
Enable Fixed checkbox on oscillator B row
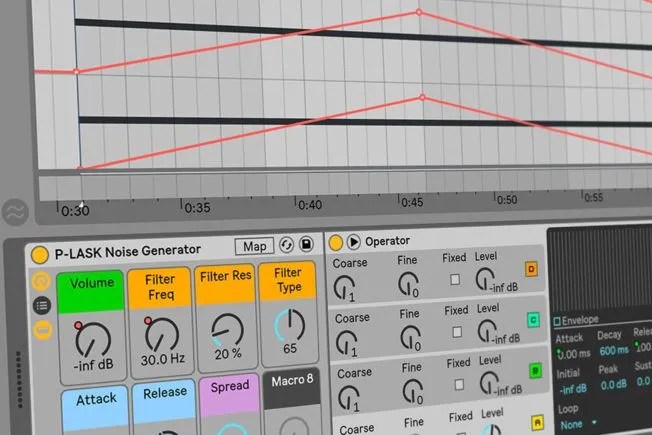coord(459,385)
